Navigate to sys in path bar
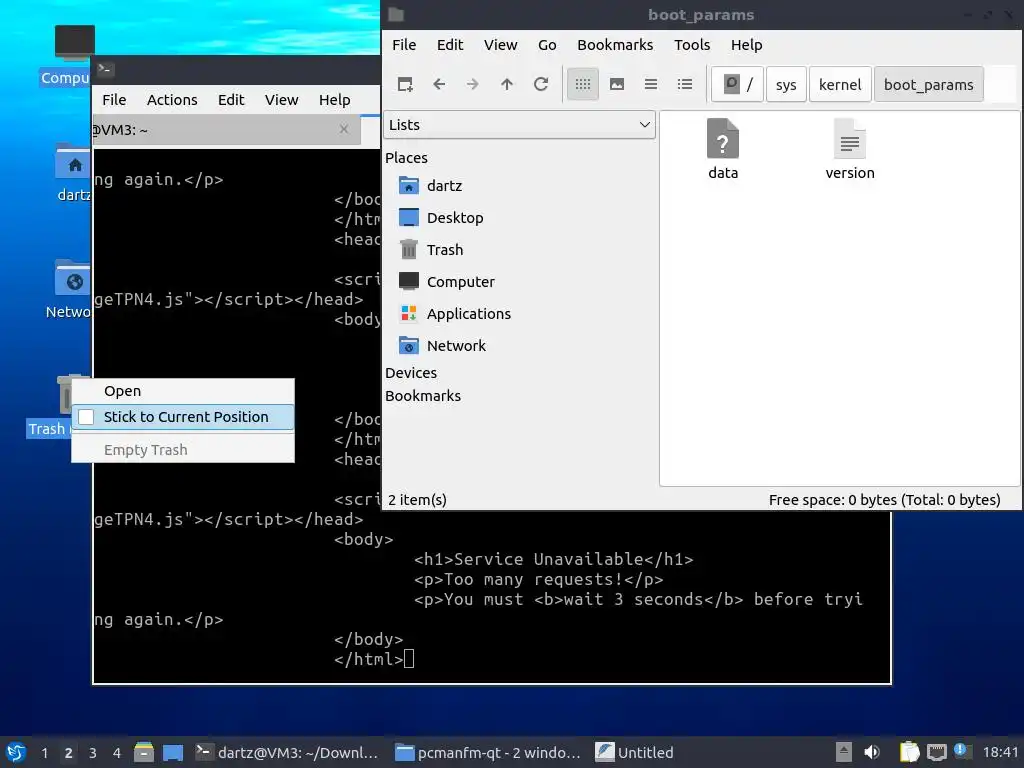 (x=786, y=84)
